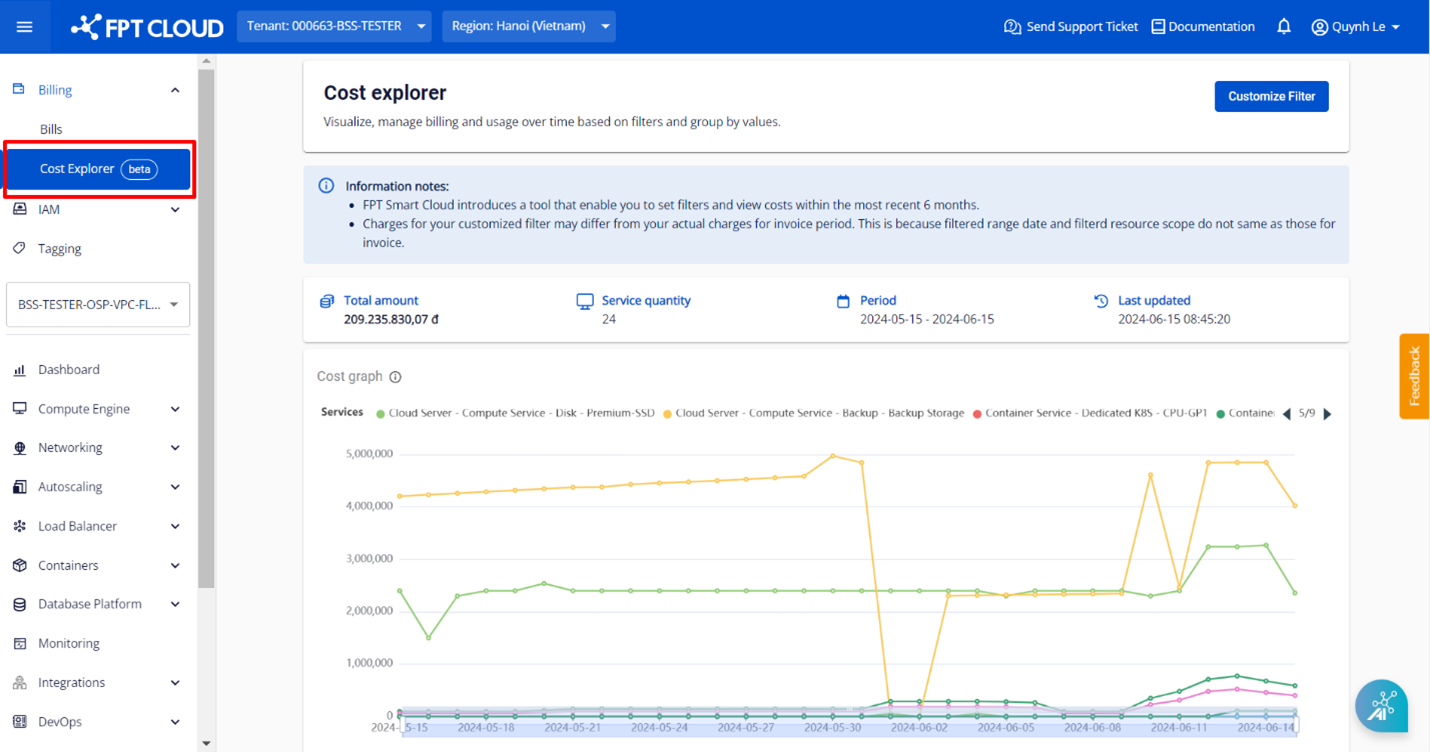This screenshot has width=1430, height=752.
Task: Click the 2024-06-15 08:45:20 timestamp
Action: [1174, 320]
